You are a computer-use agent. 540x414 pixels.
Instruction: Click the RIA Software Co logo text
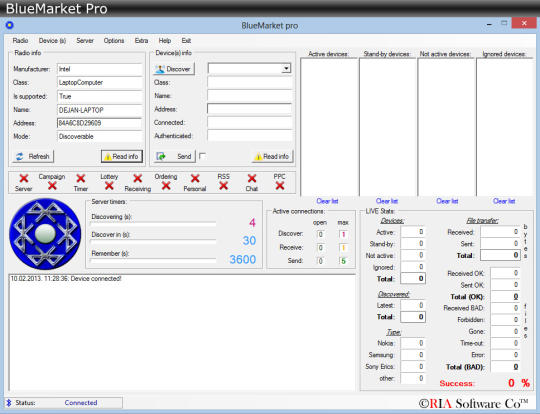pos(474,403)
